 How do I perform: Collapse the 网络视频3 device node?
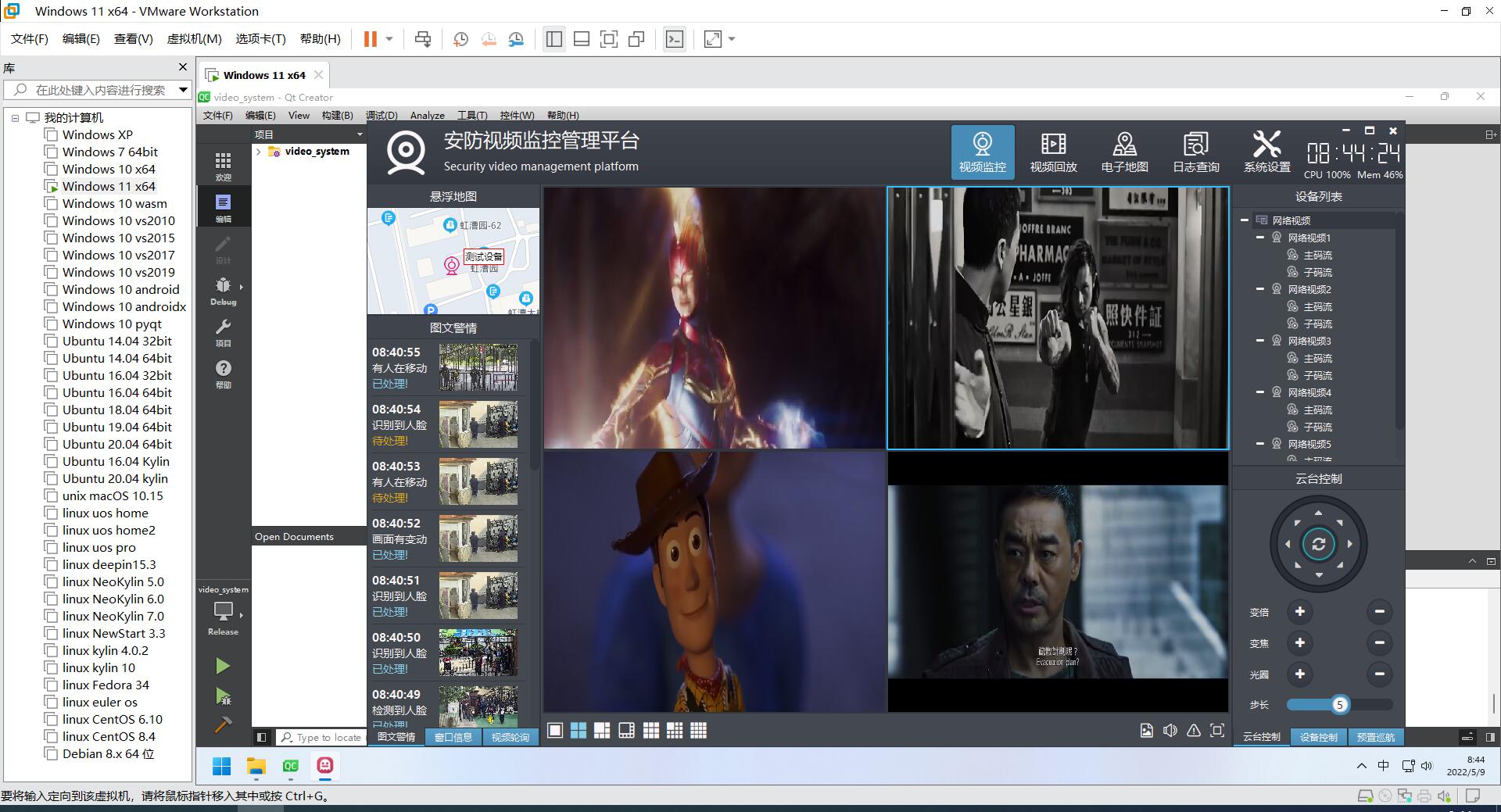1260,341
